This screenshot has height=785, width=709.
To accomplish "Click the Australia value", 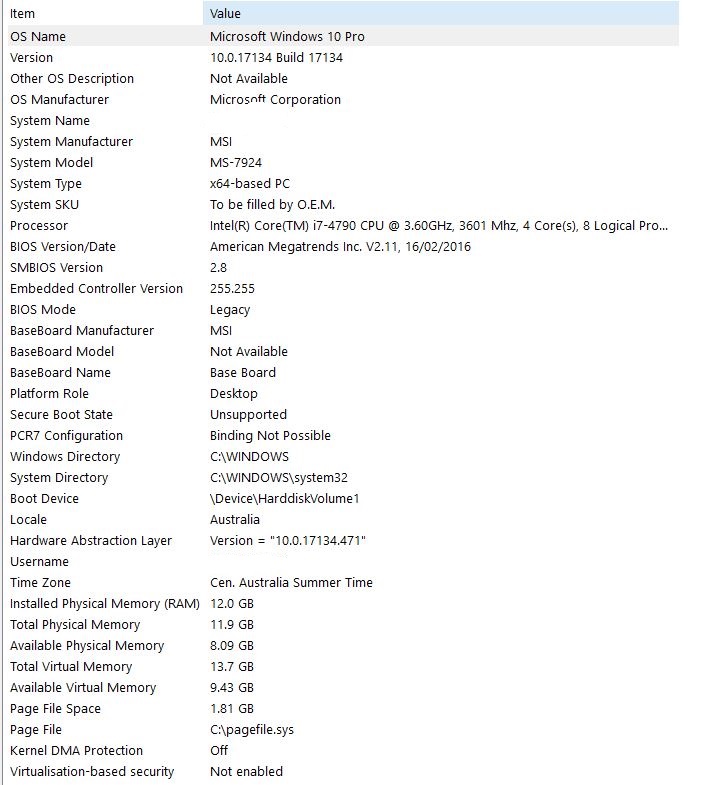I will (235, 520).
